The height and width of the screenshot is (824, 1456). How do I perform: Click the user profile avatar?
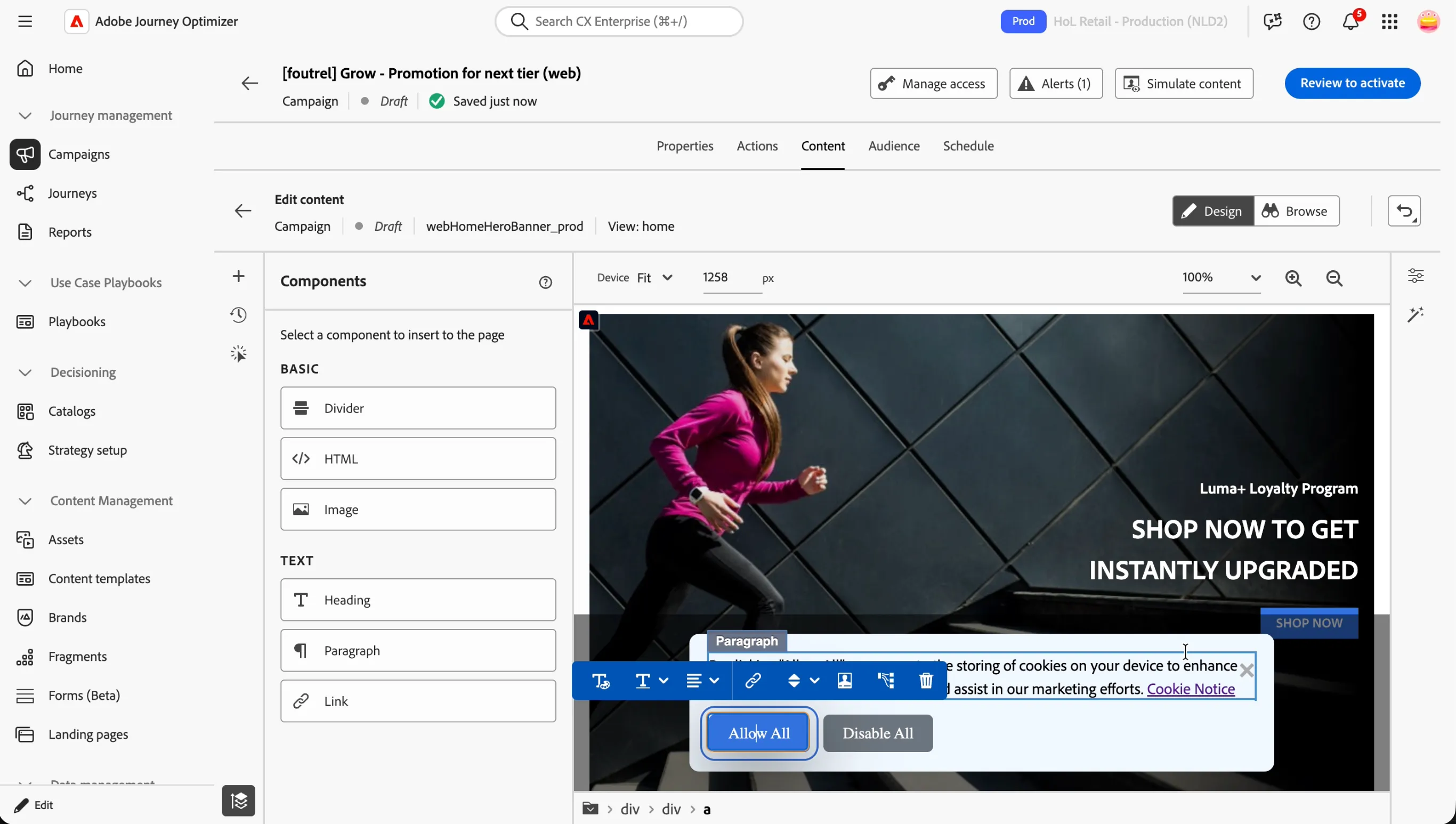tap(1428, 21)
